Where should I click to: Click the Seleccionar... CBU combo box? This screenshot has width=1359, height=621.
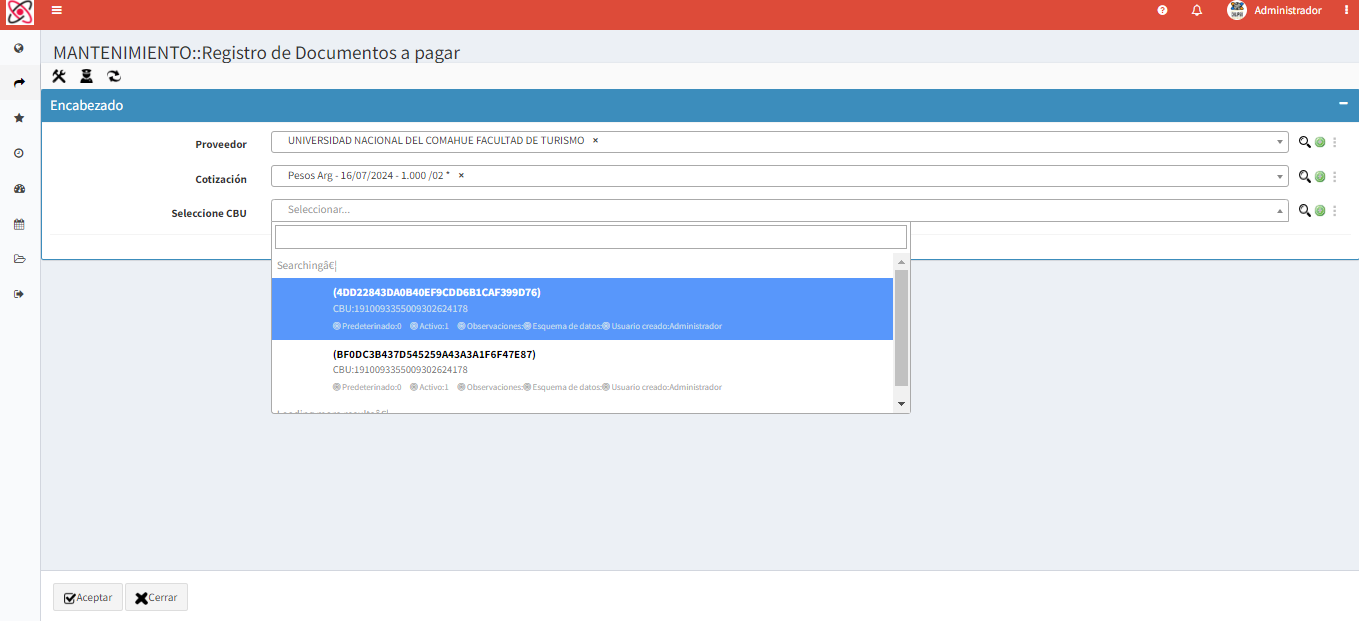pos(780,210)
